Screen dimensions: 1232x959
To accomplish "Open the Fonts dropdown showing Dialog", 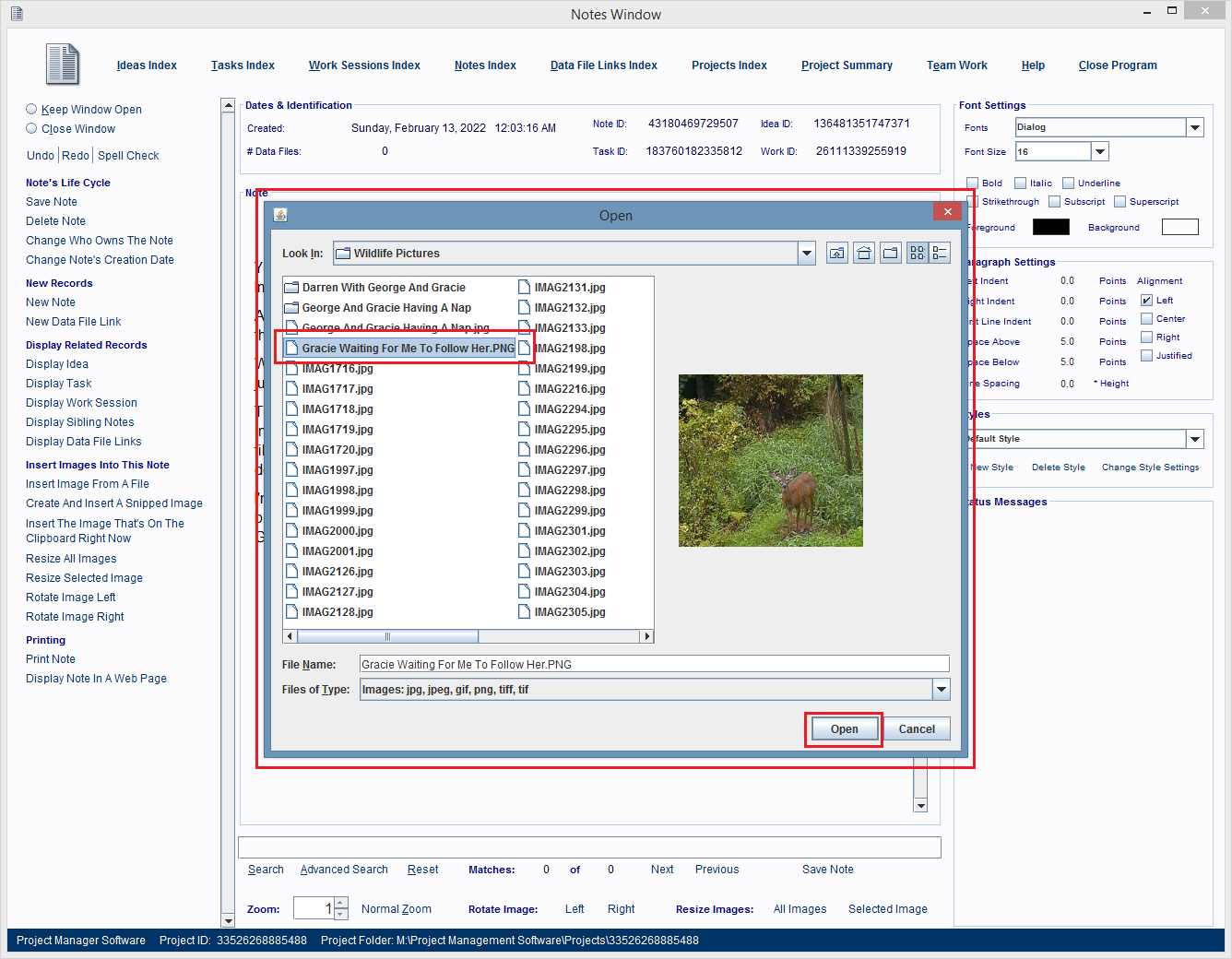I will [1195, 127].
